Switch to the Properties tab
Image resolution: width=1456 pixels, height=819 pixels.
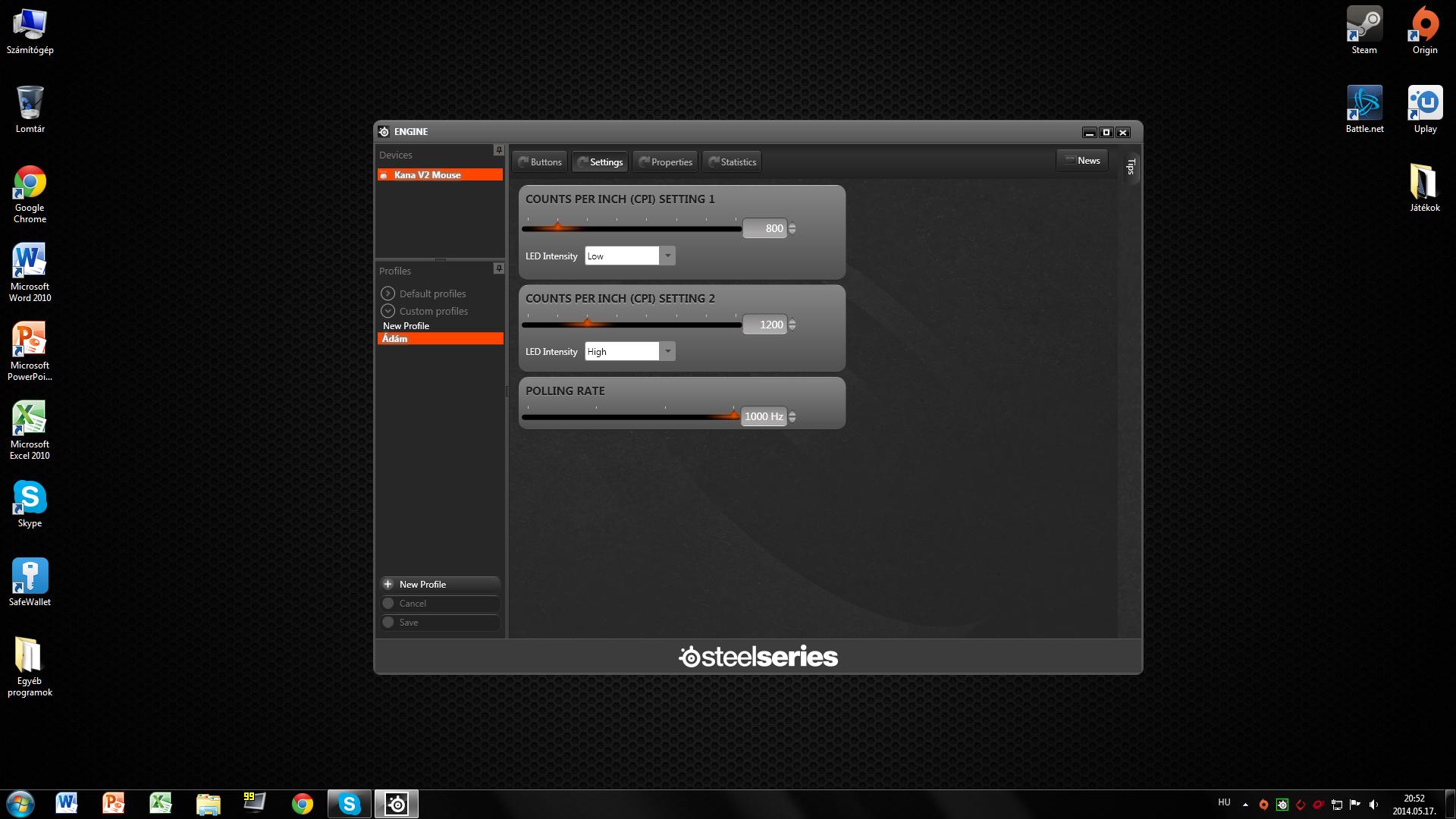coord(665,162)
